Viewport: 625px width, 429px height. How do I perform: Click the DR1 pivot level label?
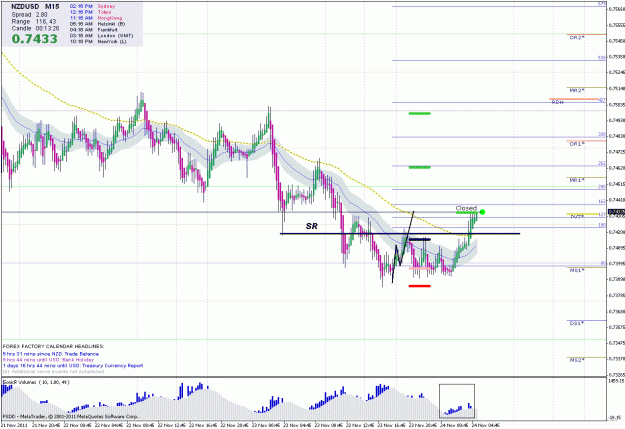pyautogui.click(x=577, y=144)
